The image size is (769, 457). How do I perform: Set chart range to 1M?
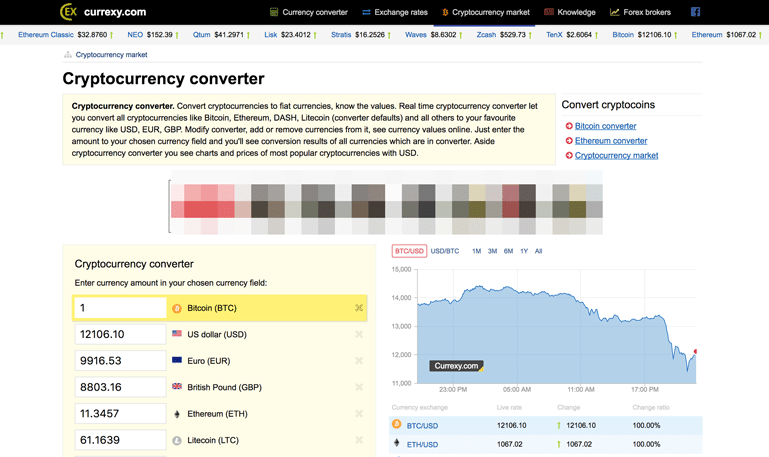click(476, 251)
